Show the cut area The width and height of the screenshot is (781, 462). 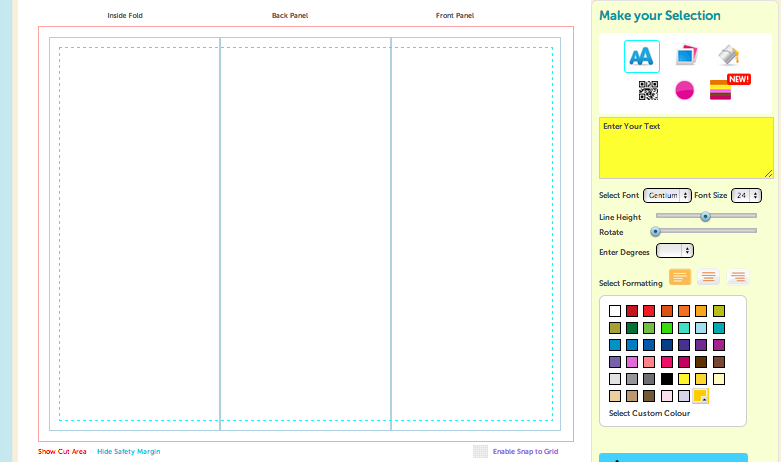(62, 452)
